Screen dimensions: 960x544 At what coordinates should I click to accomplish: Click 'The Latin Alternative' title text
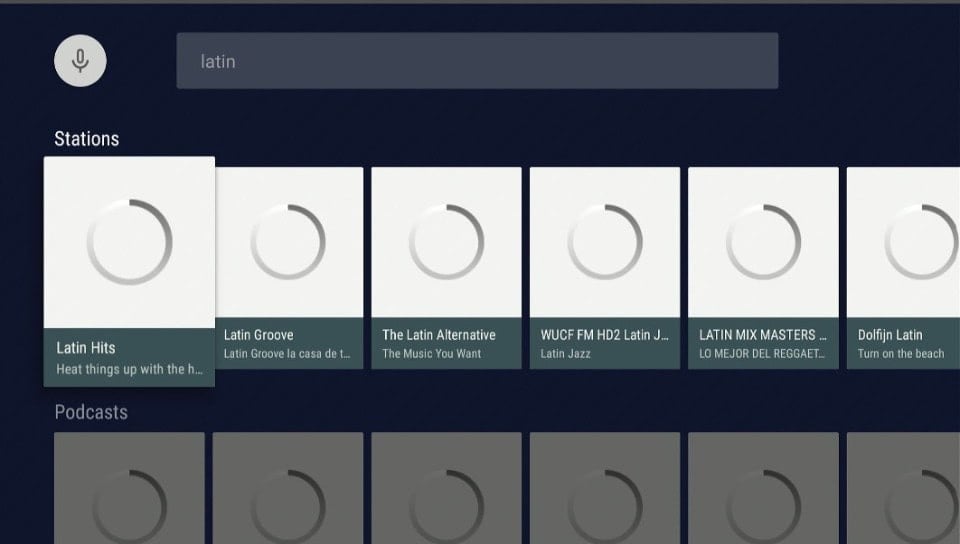[439, 335]
